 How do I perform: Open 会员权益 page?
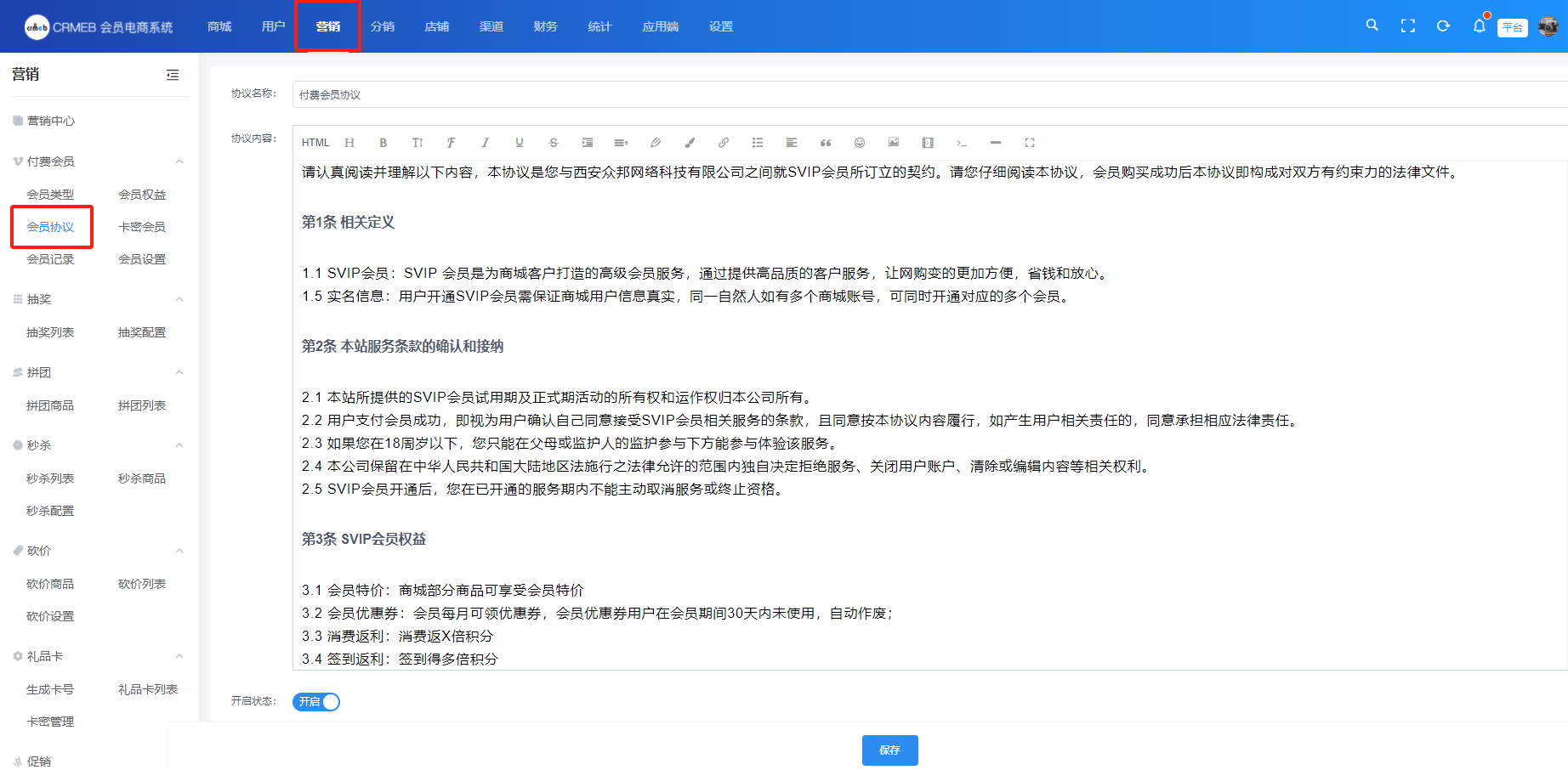click(x=142, y=195)
